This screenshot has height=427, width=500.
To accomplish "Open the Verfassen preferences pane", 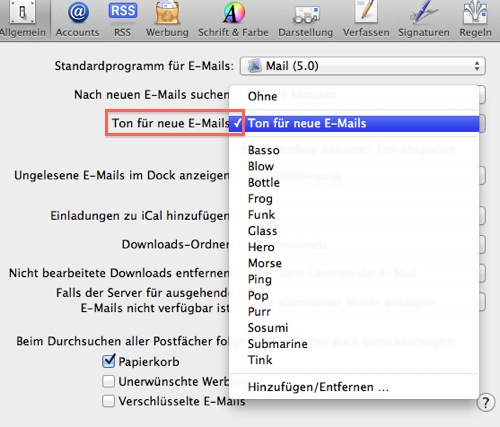I will click(366, 19).
